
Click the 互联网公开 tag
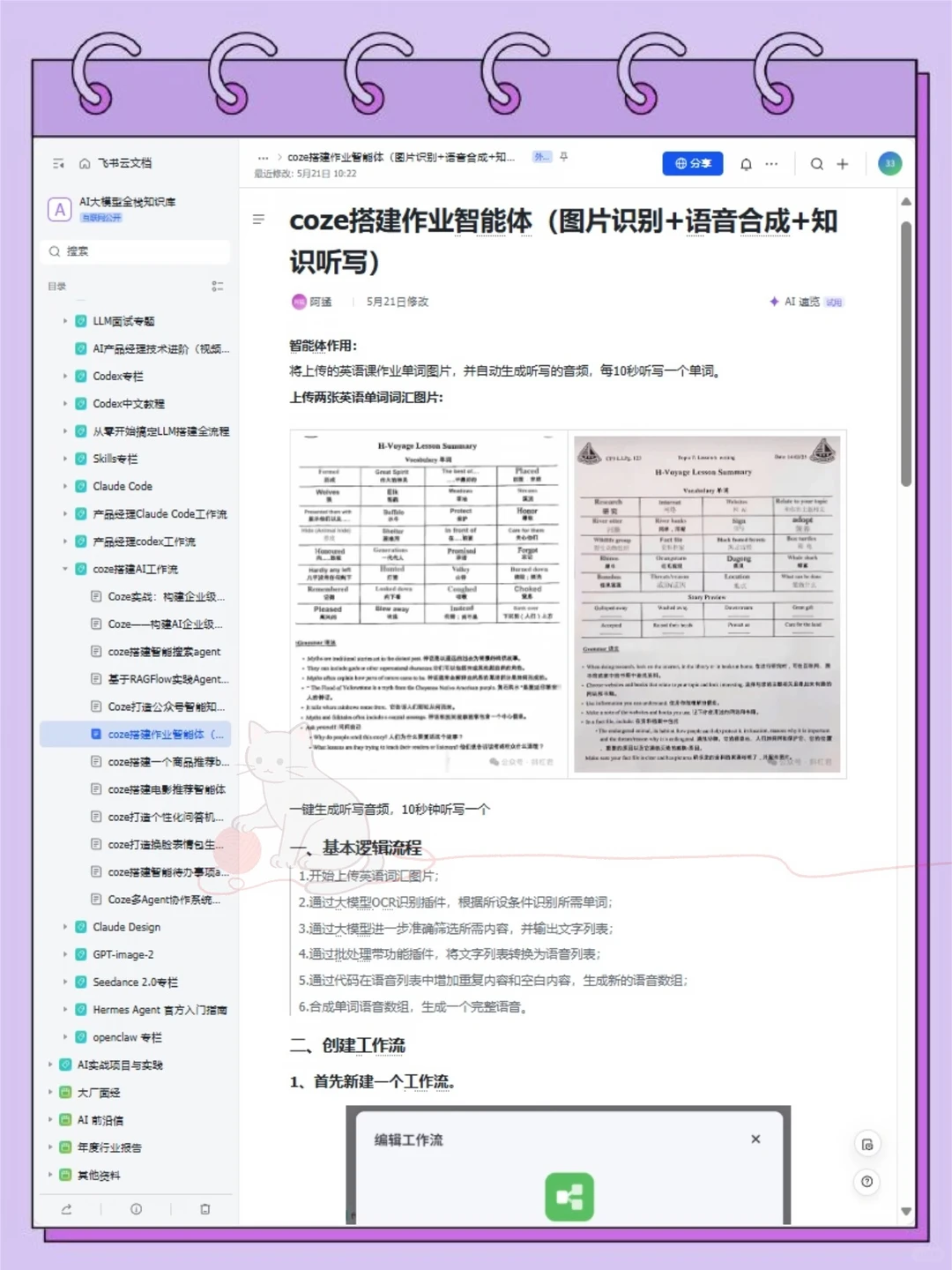pos(102,217)
